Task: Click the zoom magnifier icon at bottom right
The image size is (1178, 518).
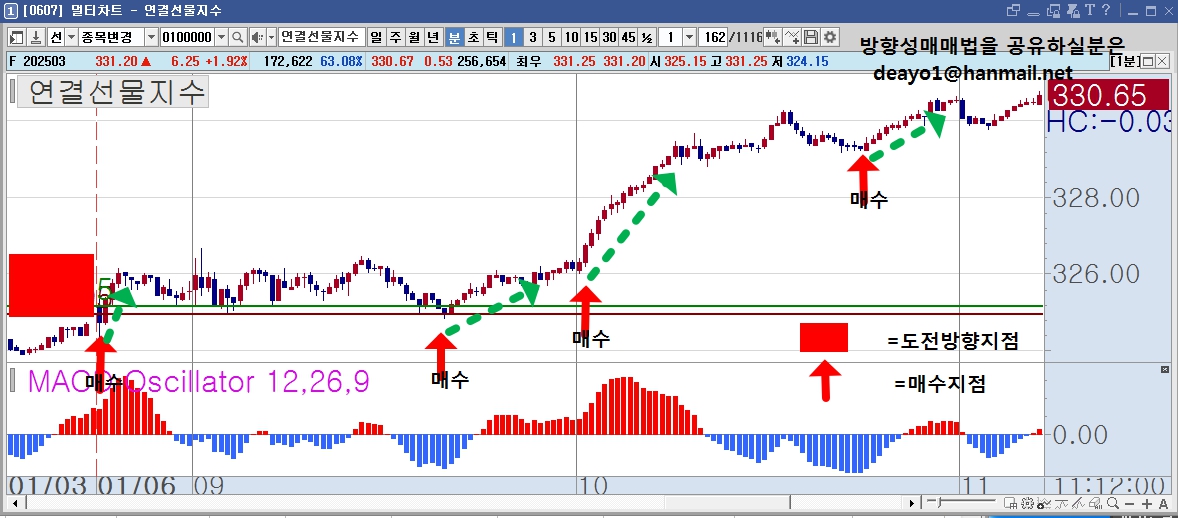Action: tap(1113, 503)
